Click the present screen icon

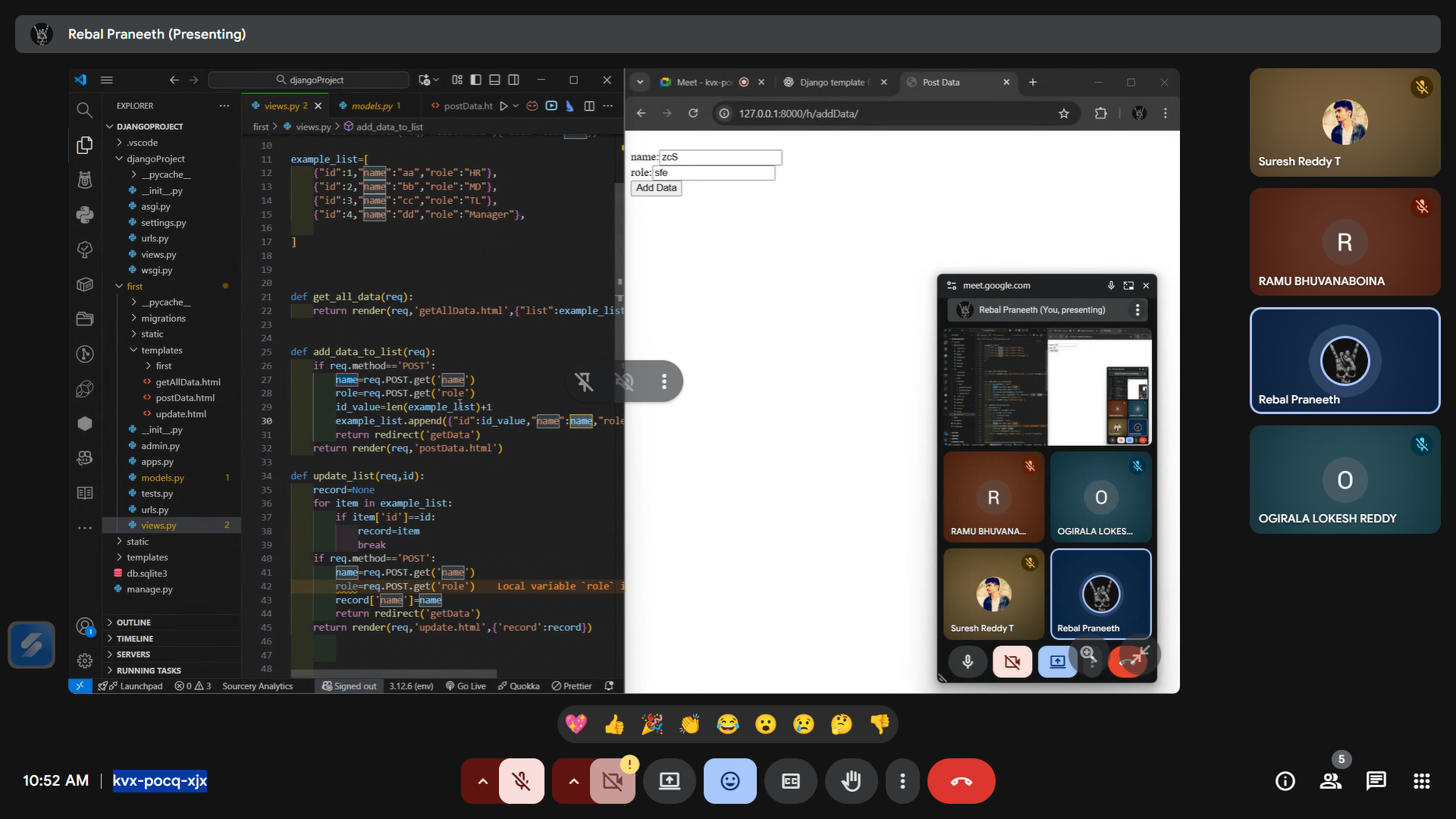669,781
